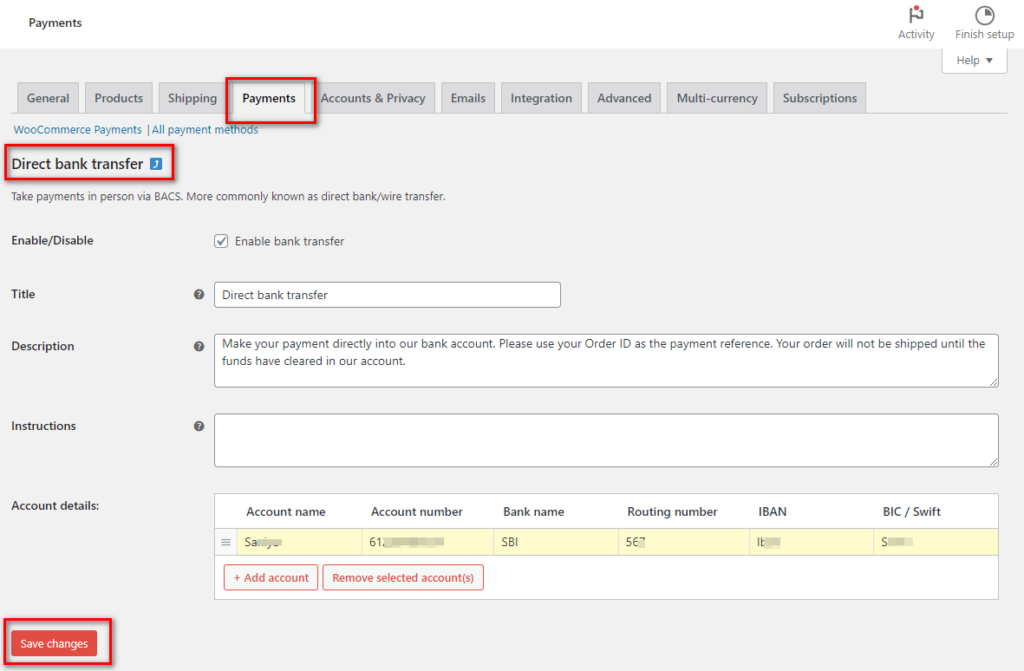
Task: Open the Accounts & Privacy tab
Action: pos(373,98)
